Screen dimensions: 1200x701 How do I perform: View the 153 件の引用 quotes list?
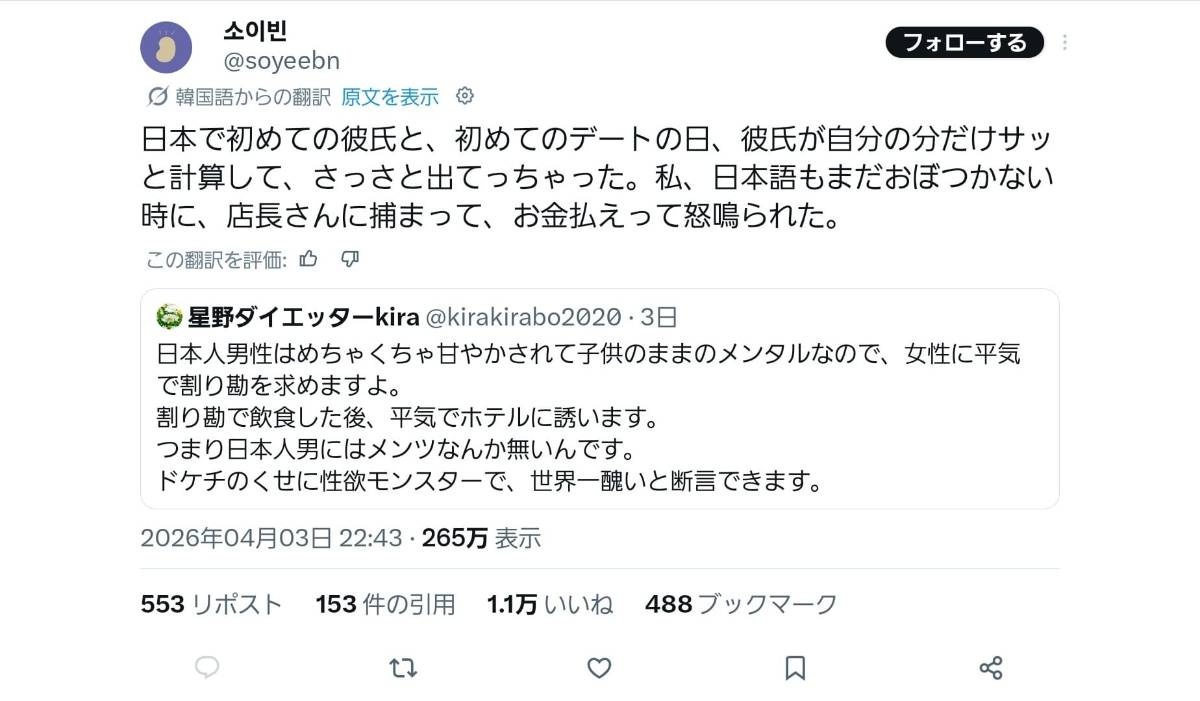coord(385,604)
